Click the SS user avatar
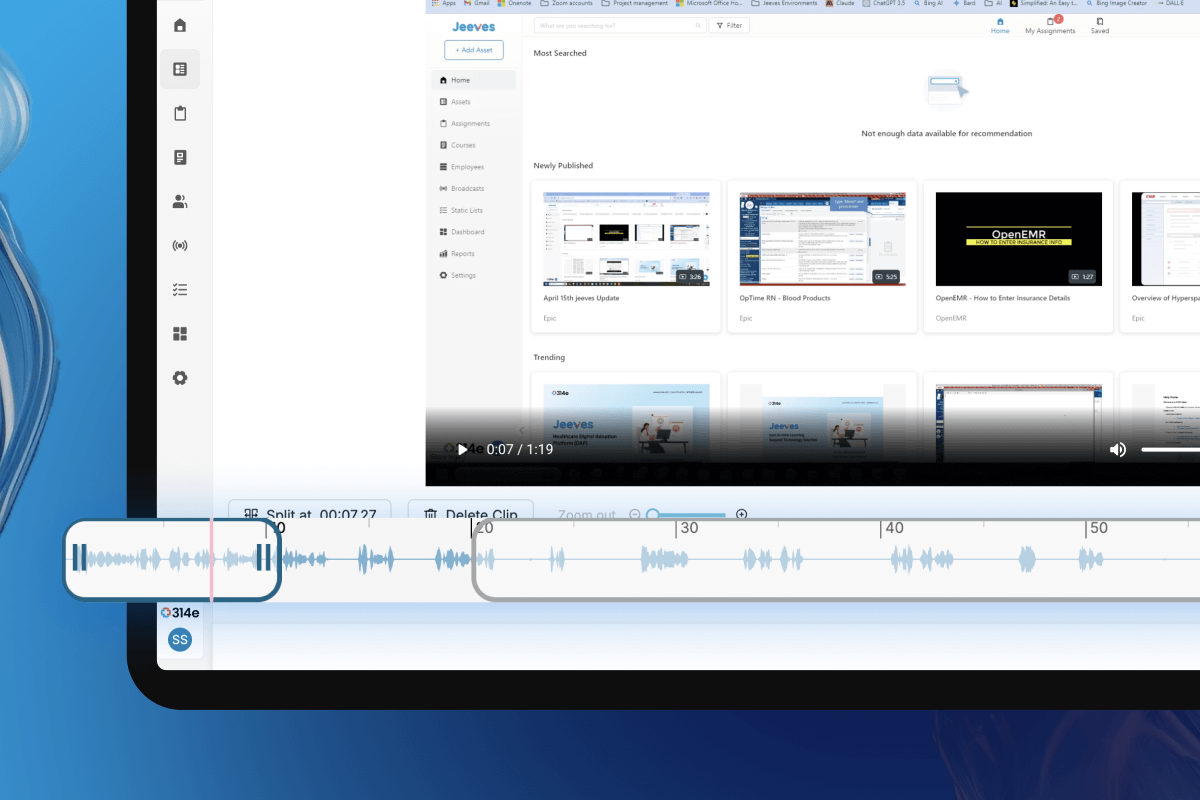 click(x=180, y=640)
